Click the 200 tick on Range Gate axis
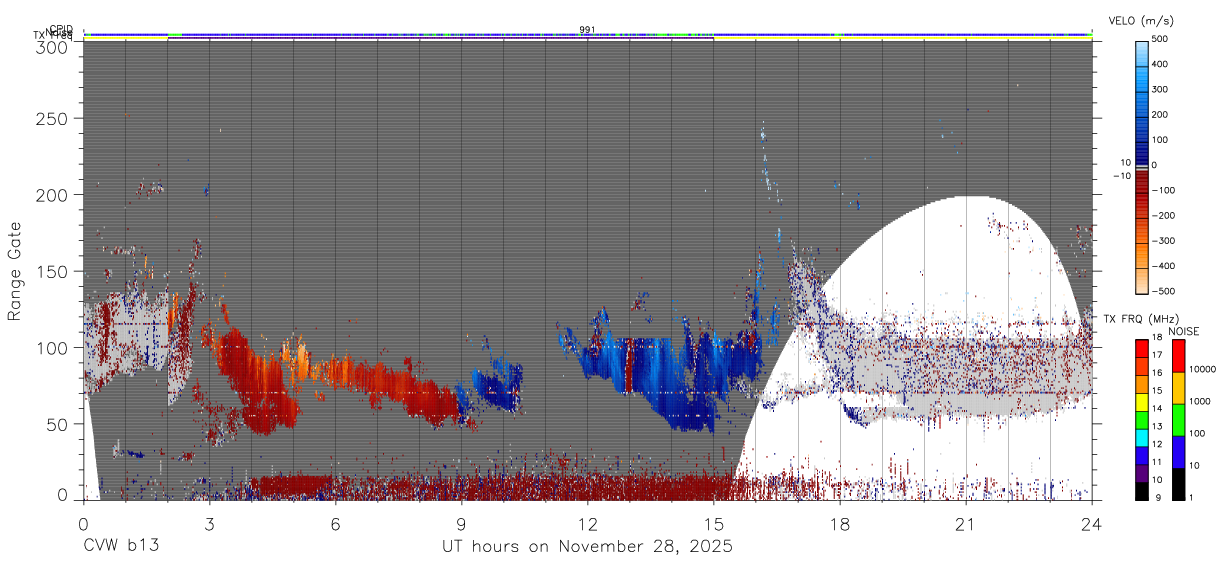1228x567 pixels. pos(52,195)
